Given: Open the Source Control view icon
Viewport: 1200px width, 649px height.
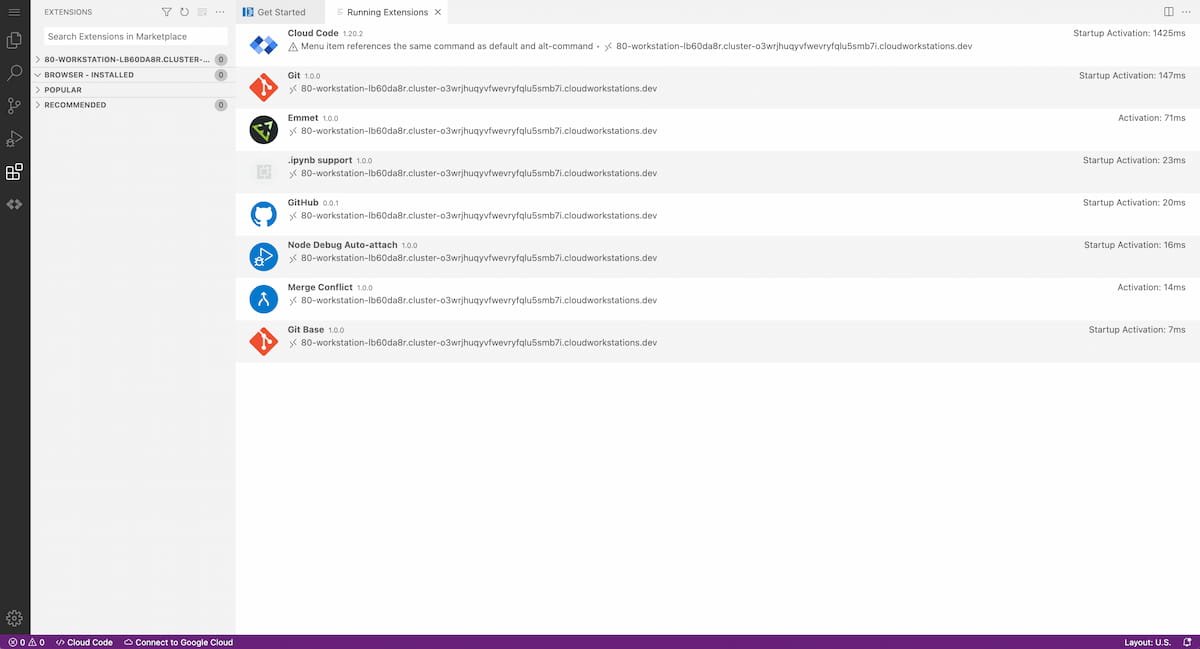Looking at the screenshot, I should point(14,106).
